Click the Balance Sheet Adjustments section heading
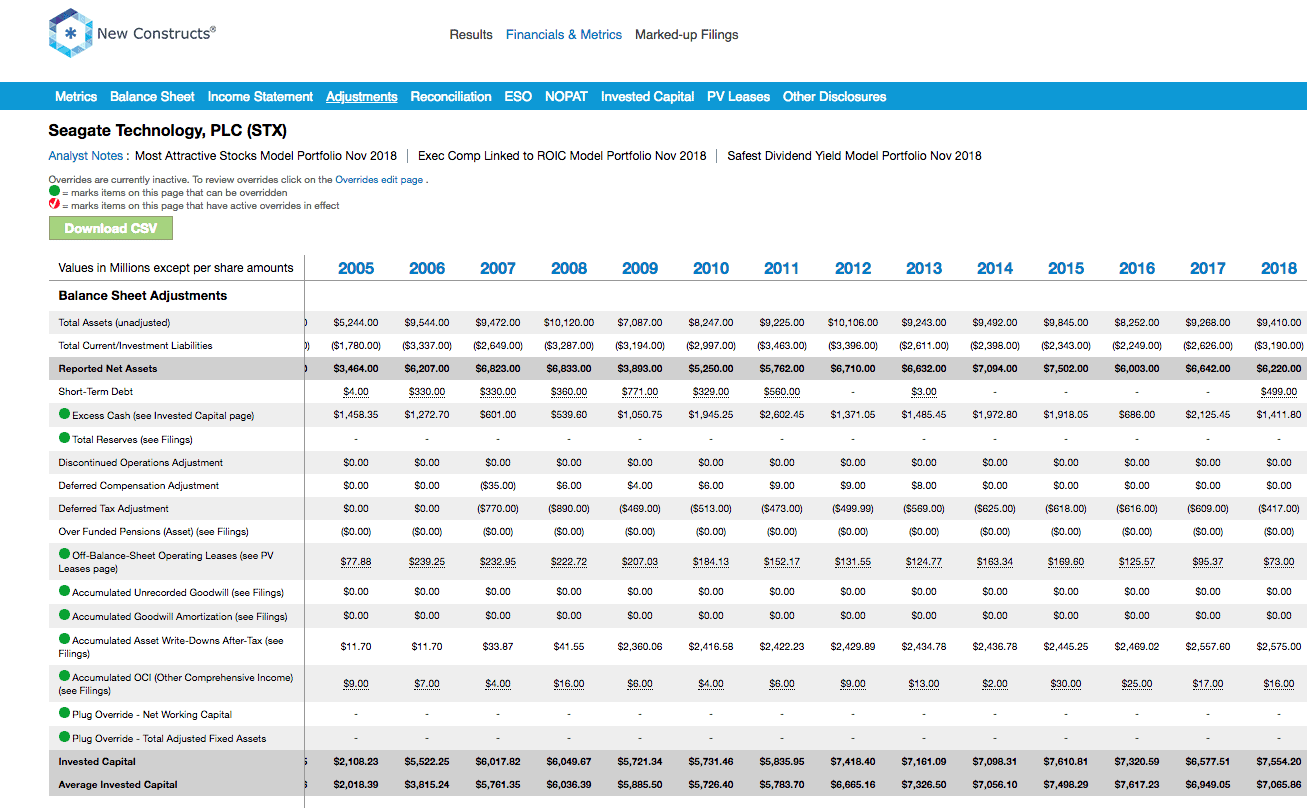Image resolution: width=1307 pixels, height=808 pixels. 143,296
